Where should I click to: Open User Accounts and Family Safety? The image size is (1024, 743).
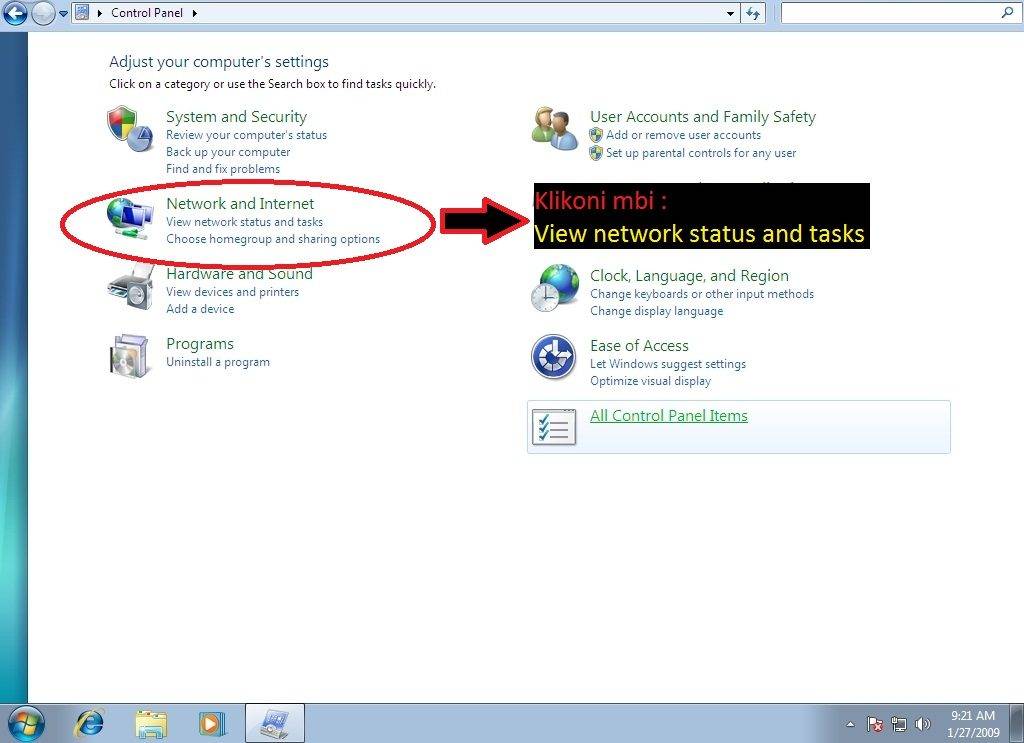pyautogui.click(x=703, y=116)
